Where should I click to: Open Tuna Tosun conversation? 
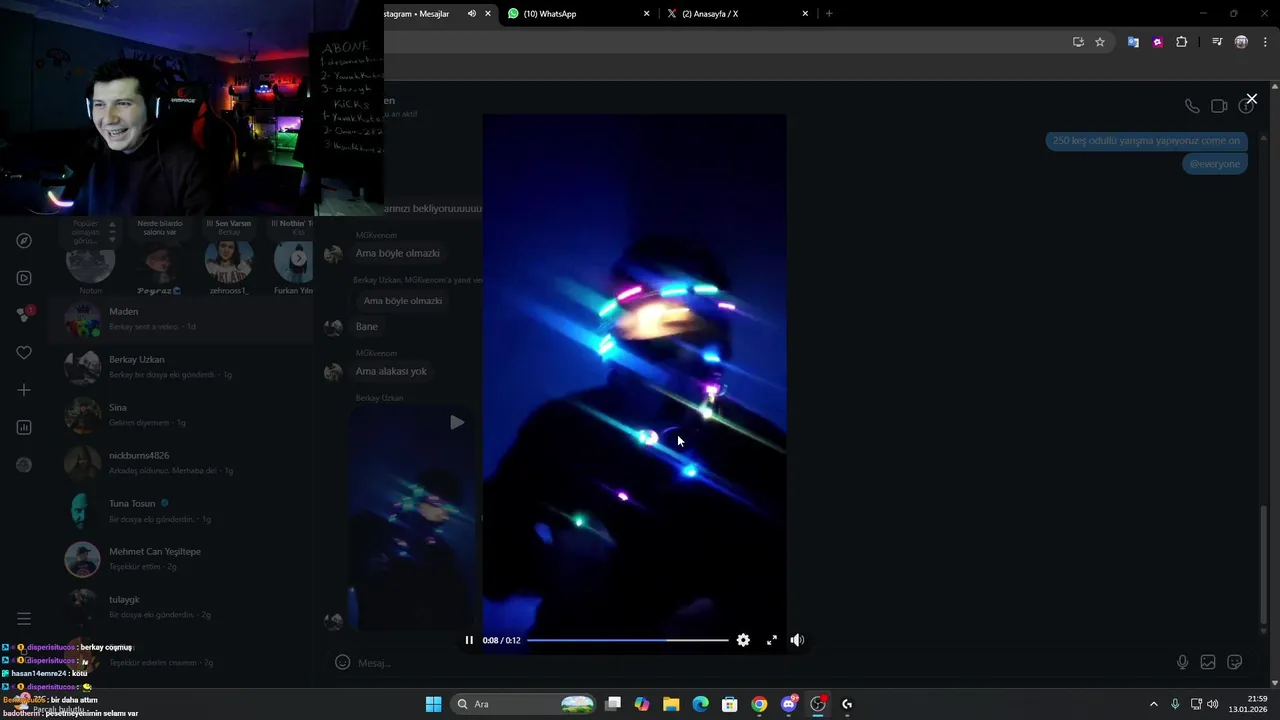[x=181, y=511]
